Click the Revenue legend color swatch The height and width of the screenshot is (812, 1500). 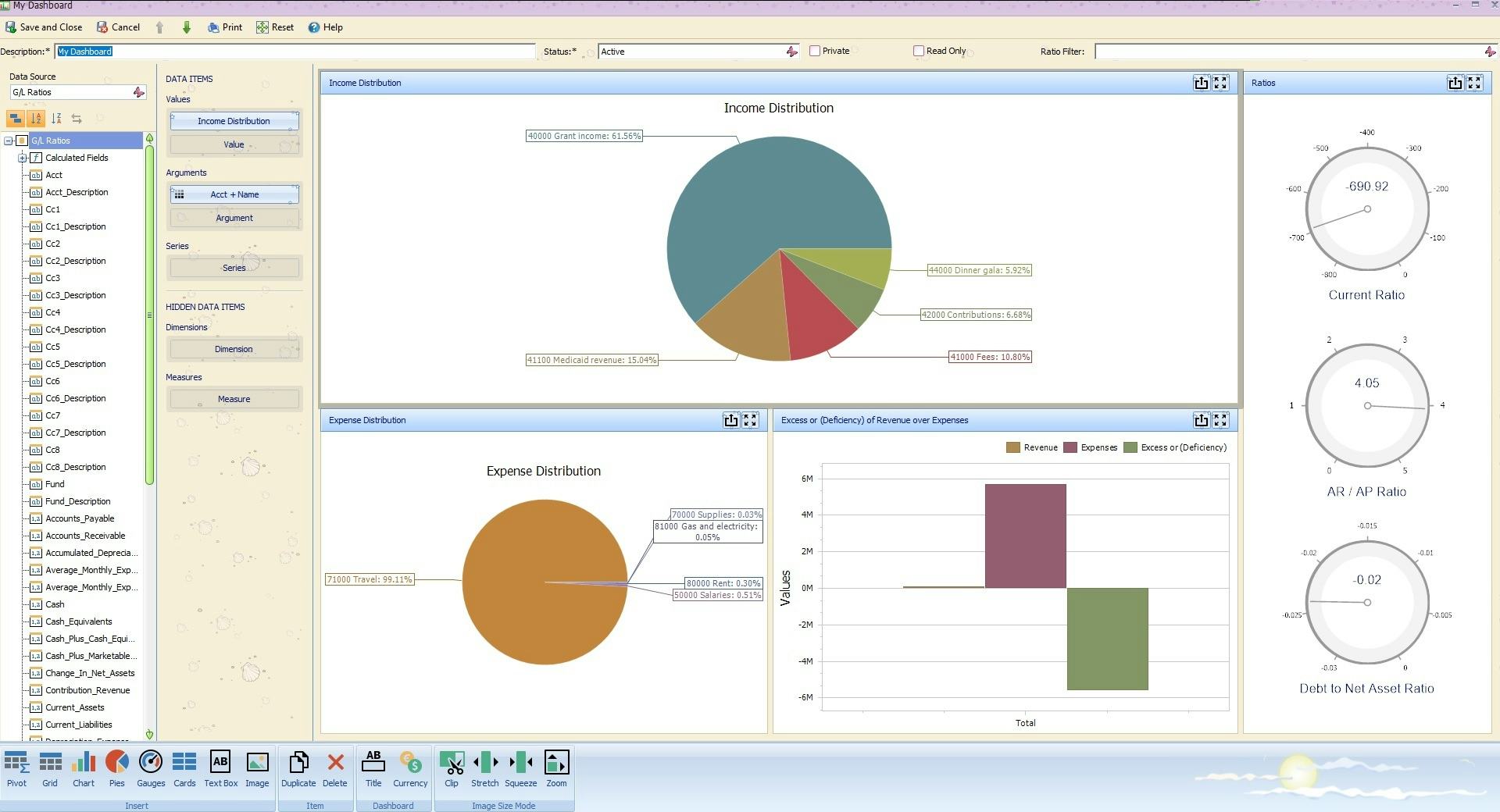(x=1013, y=447)
